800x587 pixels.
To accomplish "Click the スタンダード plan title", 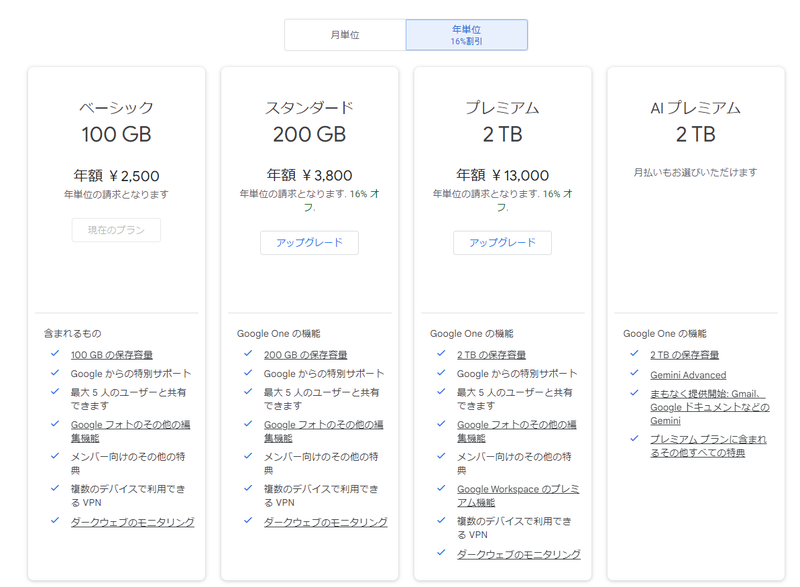I will tap(309, 108).
